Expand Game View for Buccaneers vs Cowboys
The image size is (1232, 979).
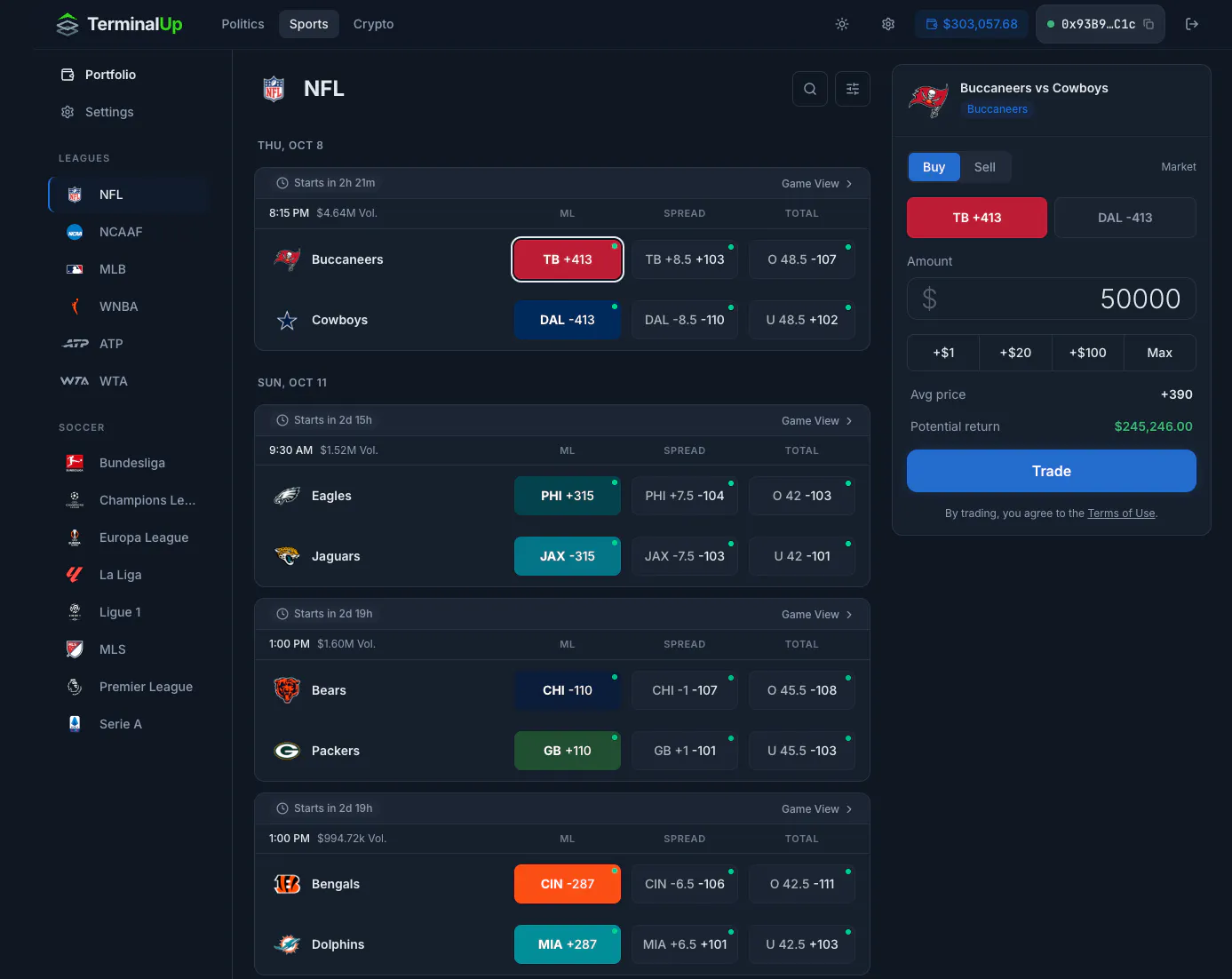click(x=817, y=184)
